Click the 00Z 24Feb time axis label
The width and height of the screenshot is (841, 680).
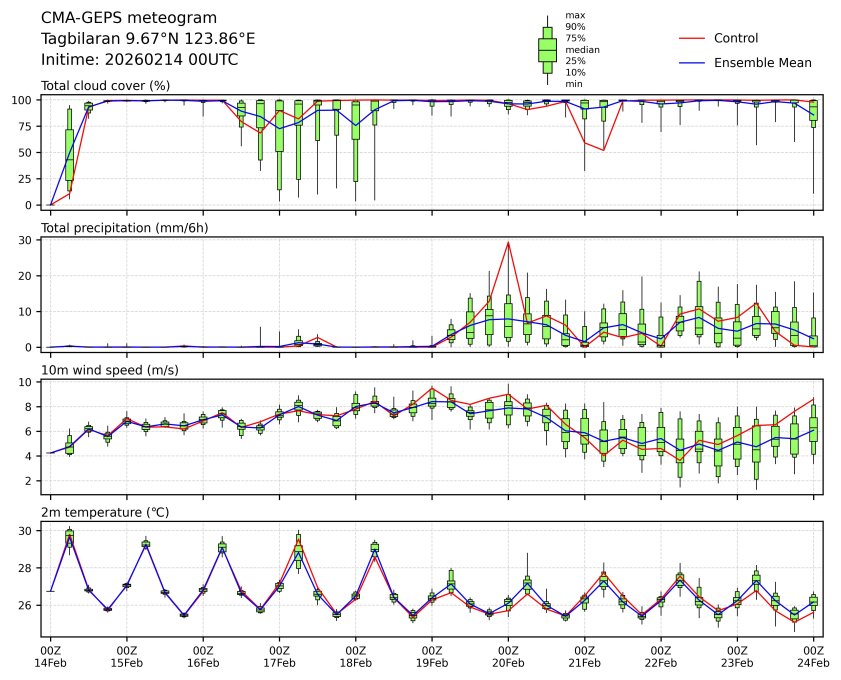813,655
